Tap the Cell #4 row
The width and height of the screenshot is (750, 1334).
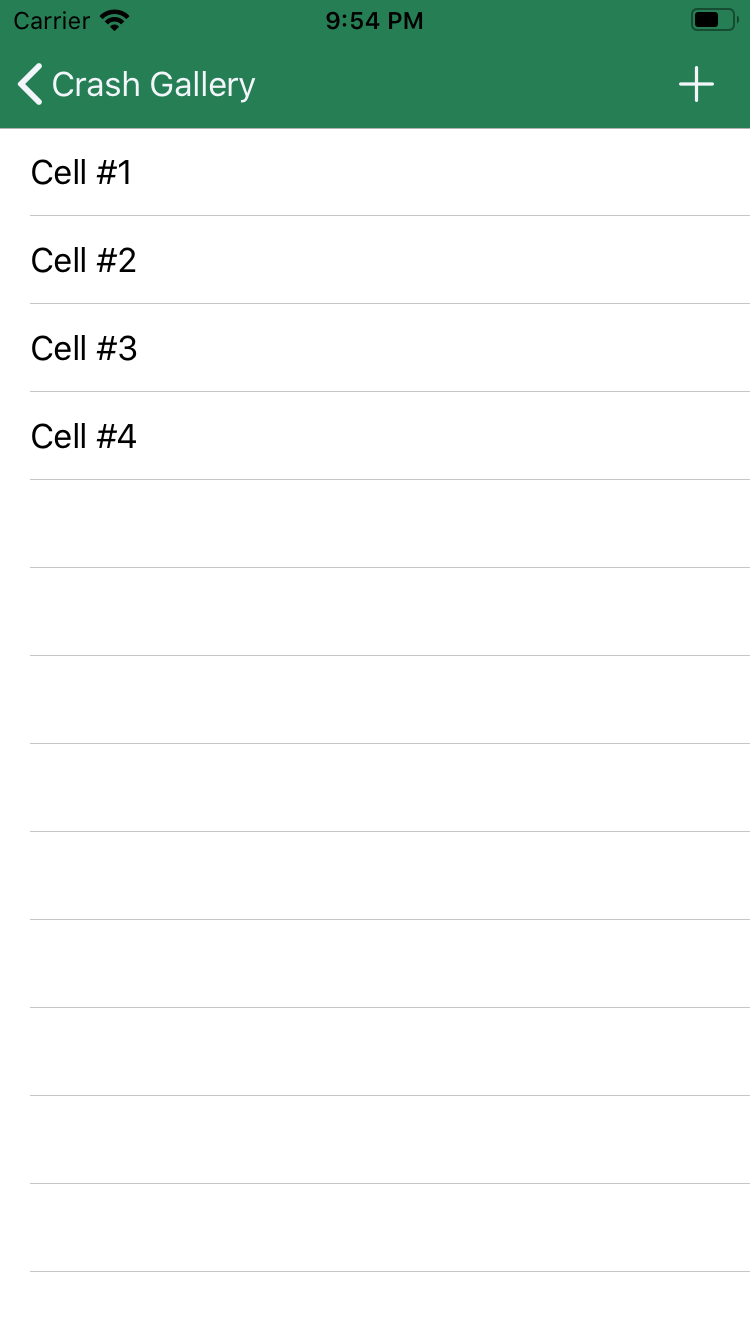tap(375, 436)
